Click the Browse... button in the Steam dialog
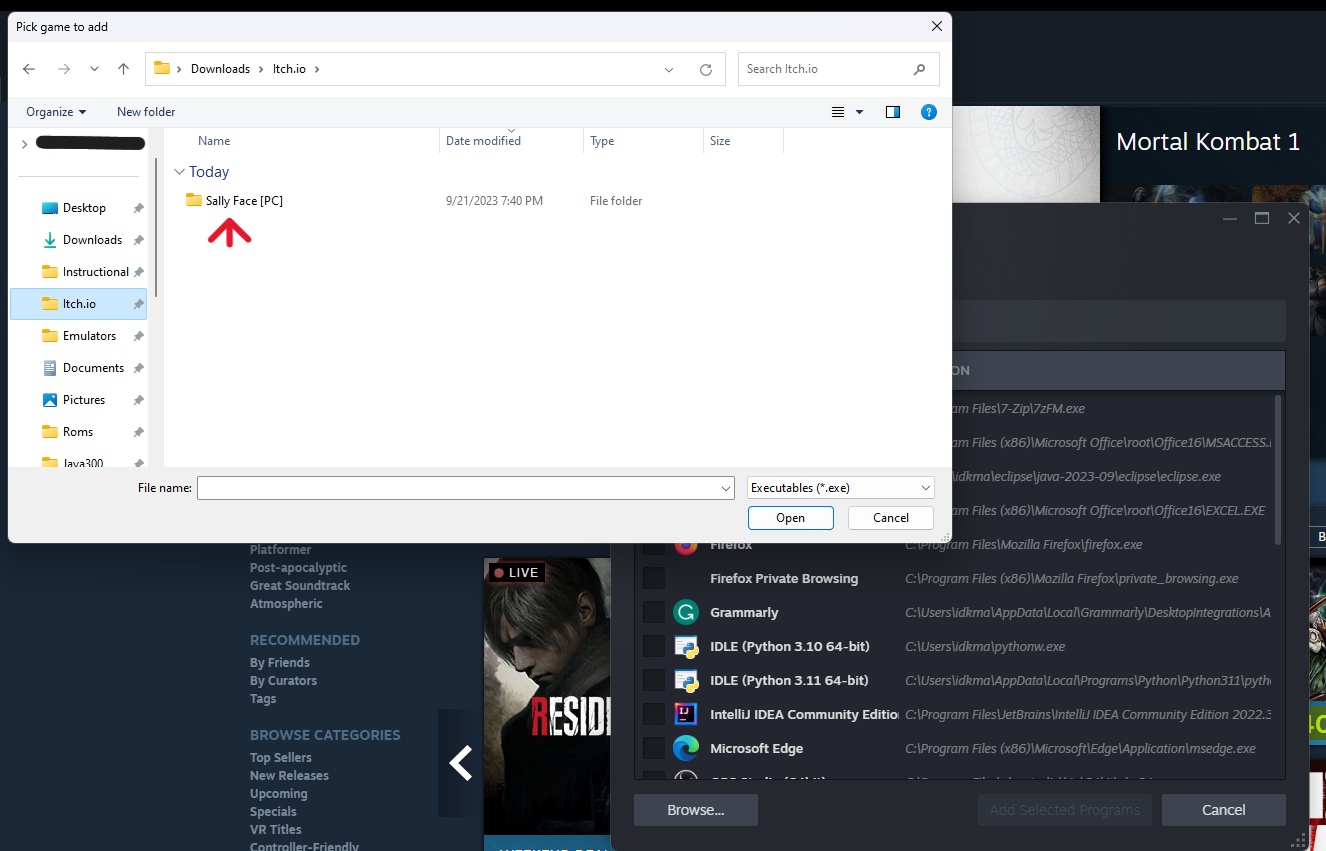Screen dimensions: 1326x851 click(695, 810)
